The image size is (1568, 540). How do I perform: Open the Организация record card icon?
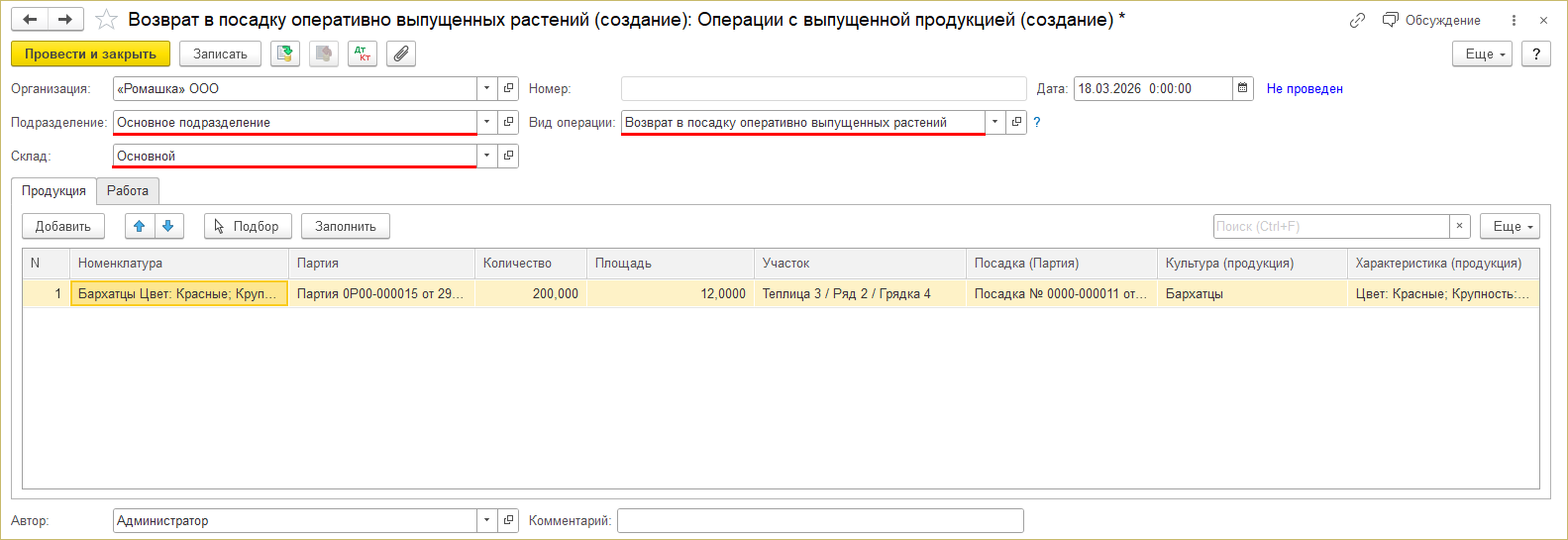[508, 88]
